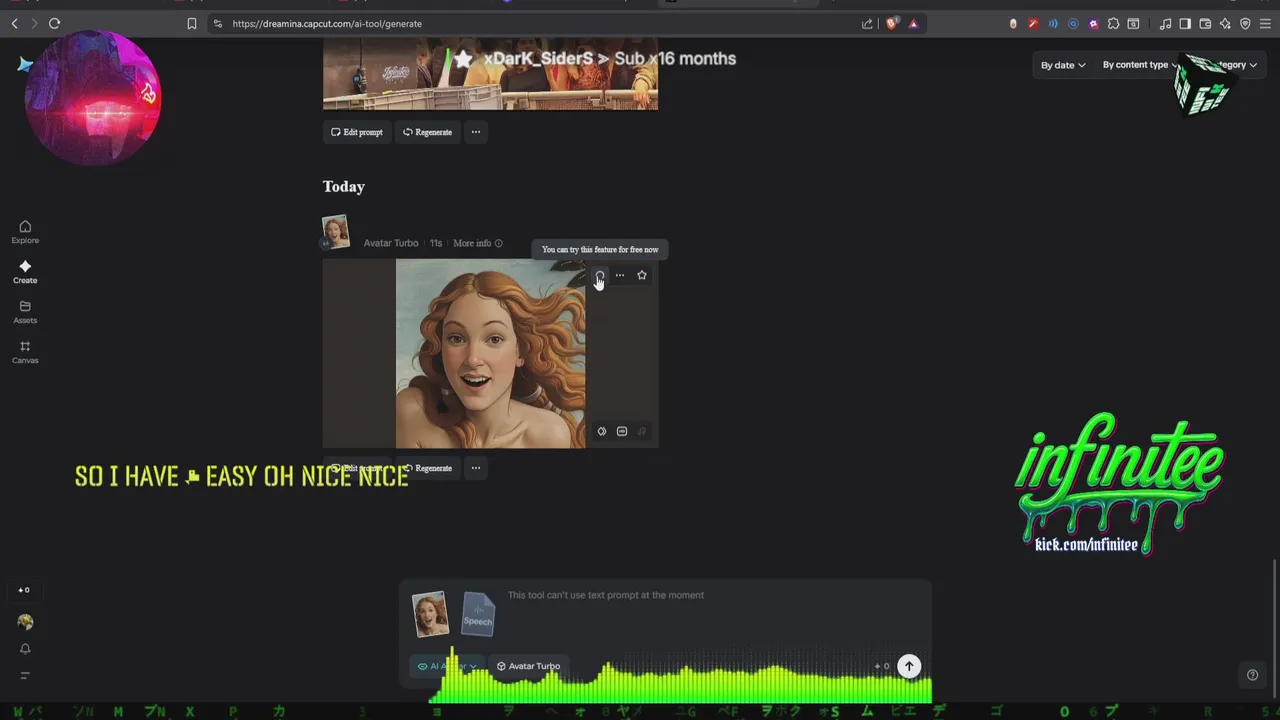Share the page via the share icon
Screen dimensions: 1280x720
point(867,23)
